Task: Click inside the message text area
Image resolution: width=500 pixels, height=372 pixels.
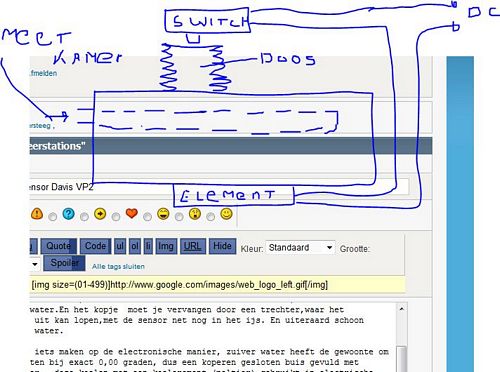Action: [x=213, y=337]
